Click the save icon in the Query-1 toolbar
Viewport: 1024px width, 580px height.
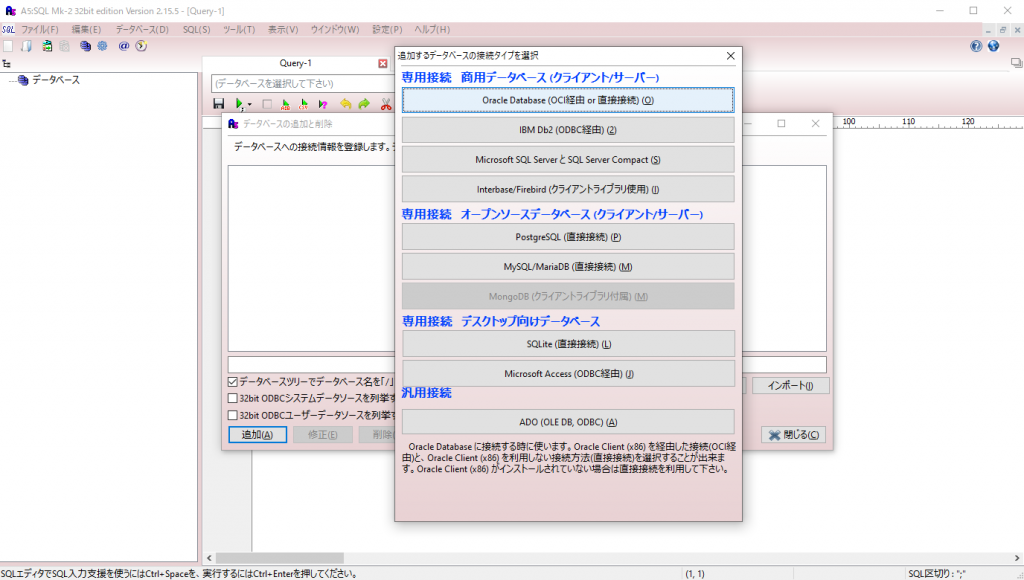click(x=219, y=103)
